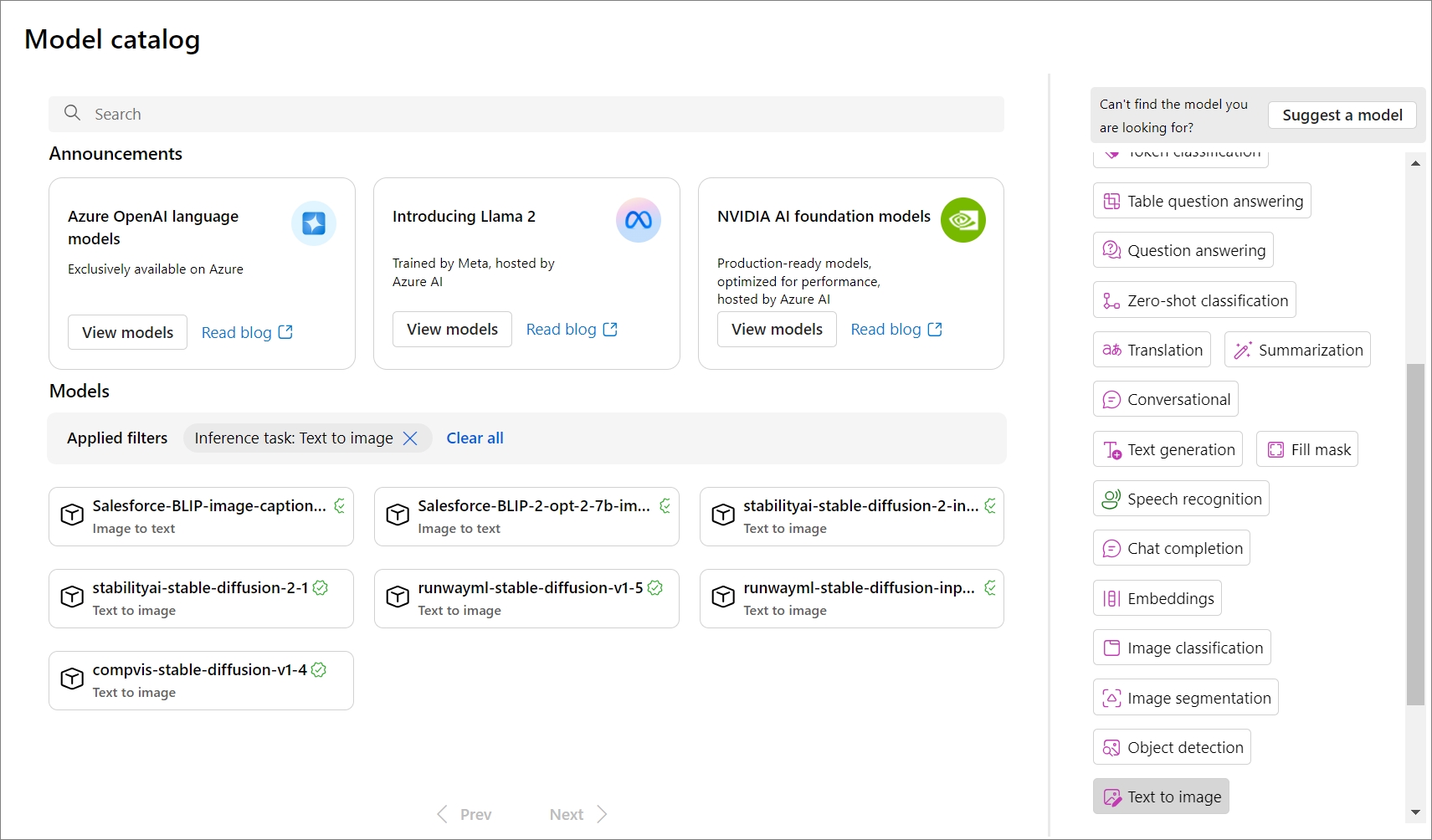
Task: Toggle the Image classification filter
Action: click(x=1182, y=648)
